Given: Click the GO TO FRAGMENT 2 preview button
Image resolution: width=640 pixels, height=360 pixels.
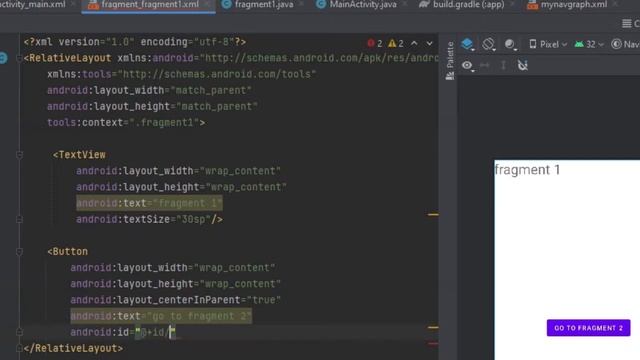Looking at the screenshot, I should click(x=588, y=328).
